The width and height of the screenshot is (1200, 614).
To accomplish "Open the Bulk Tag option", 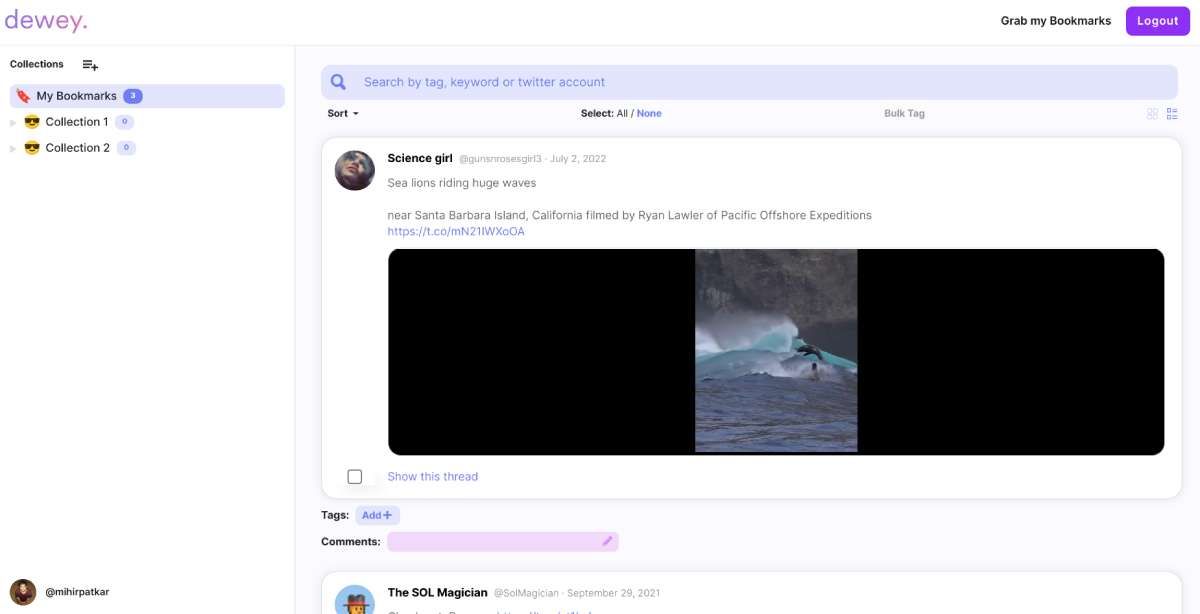I will [903, 113].
